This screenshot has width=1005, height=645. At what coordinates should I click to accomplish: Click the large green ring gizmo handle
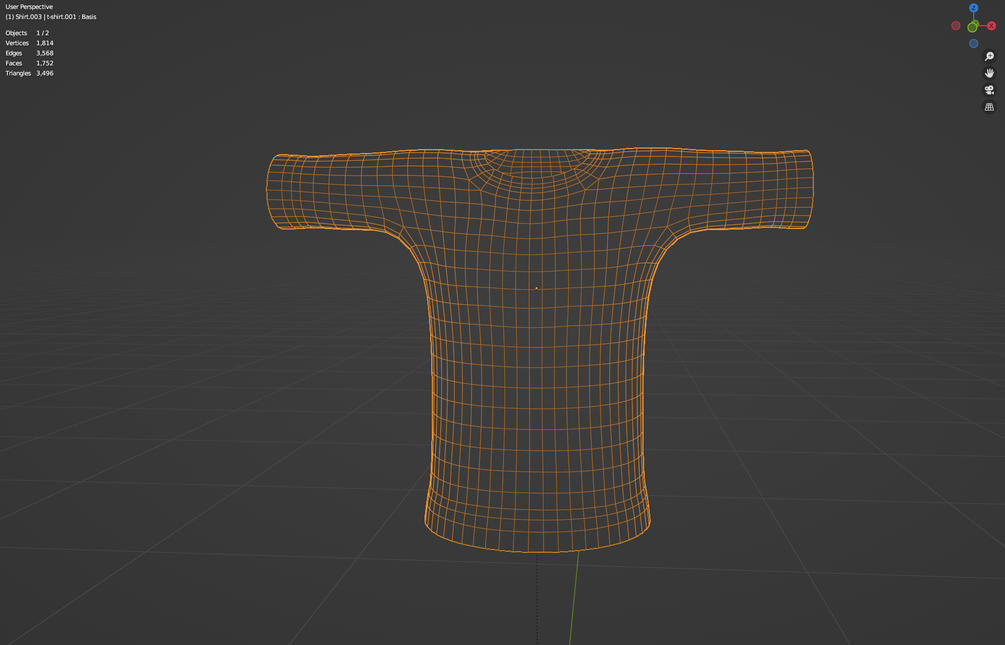(972, 27)
